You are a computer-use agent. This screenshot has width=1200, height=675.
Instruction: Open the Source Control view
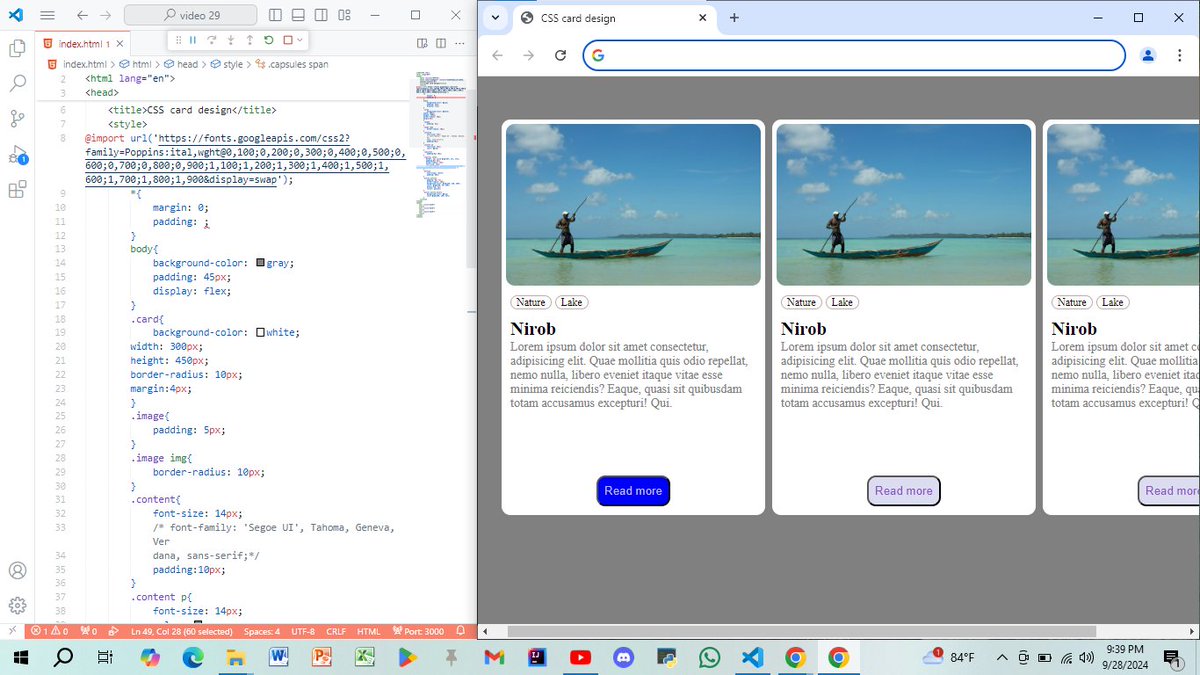point(17,119)
